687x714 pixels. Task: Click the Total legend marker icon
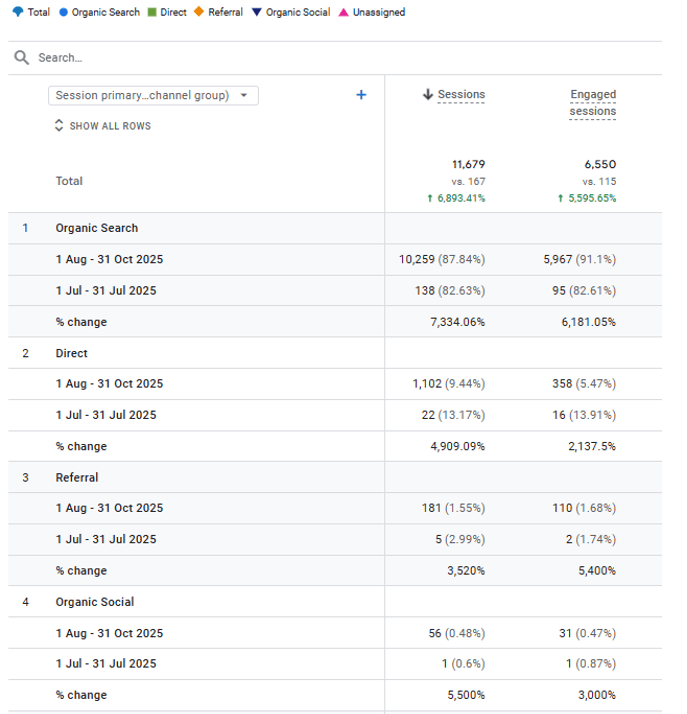pyautogui.click(x=18, y=12)
